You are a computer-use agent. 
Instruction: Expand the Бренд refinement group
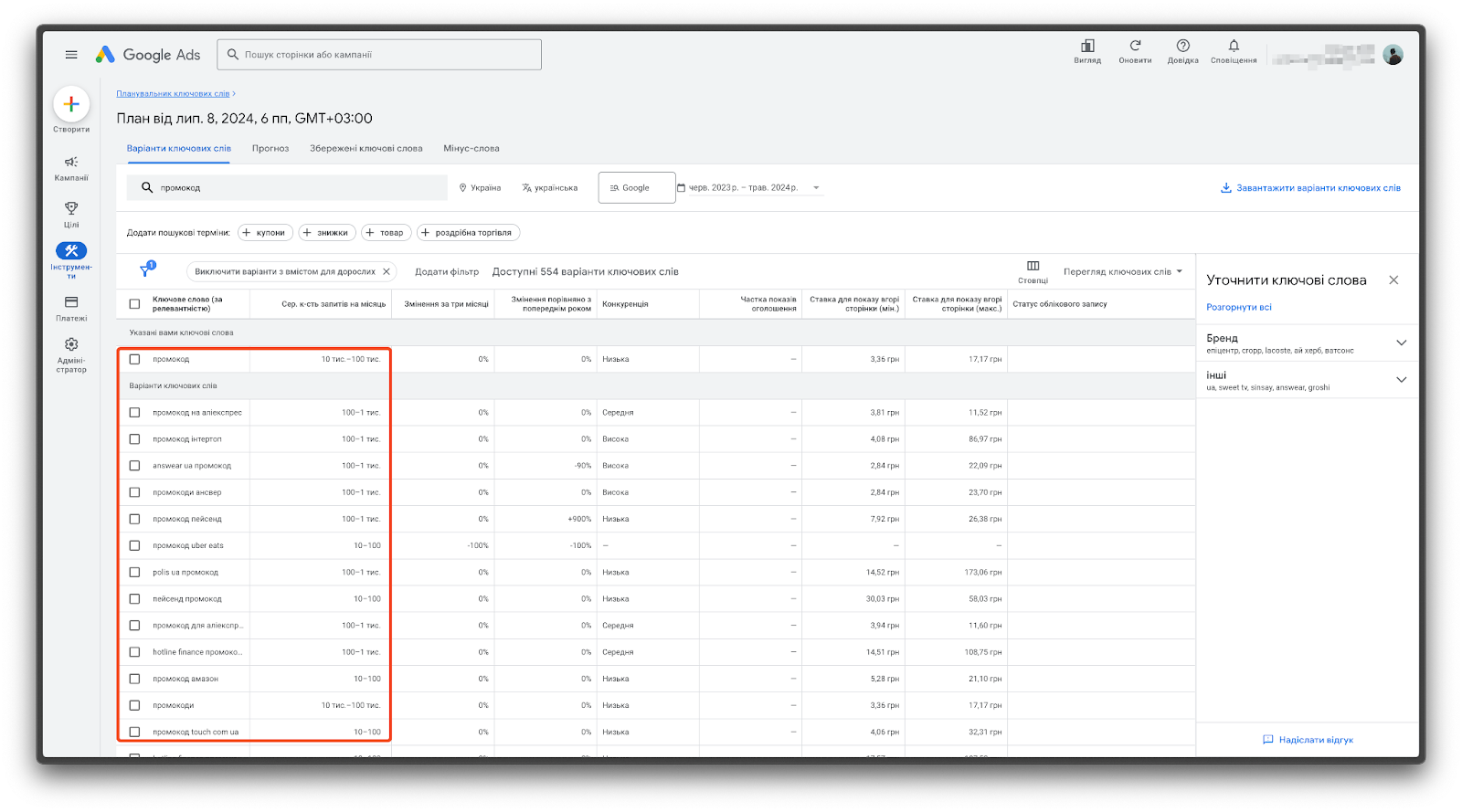coord(1401,343)
